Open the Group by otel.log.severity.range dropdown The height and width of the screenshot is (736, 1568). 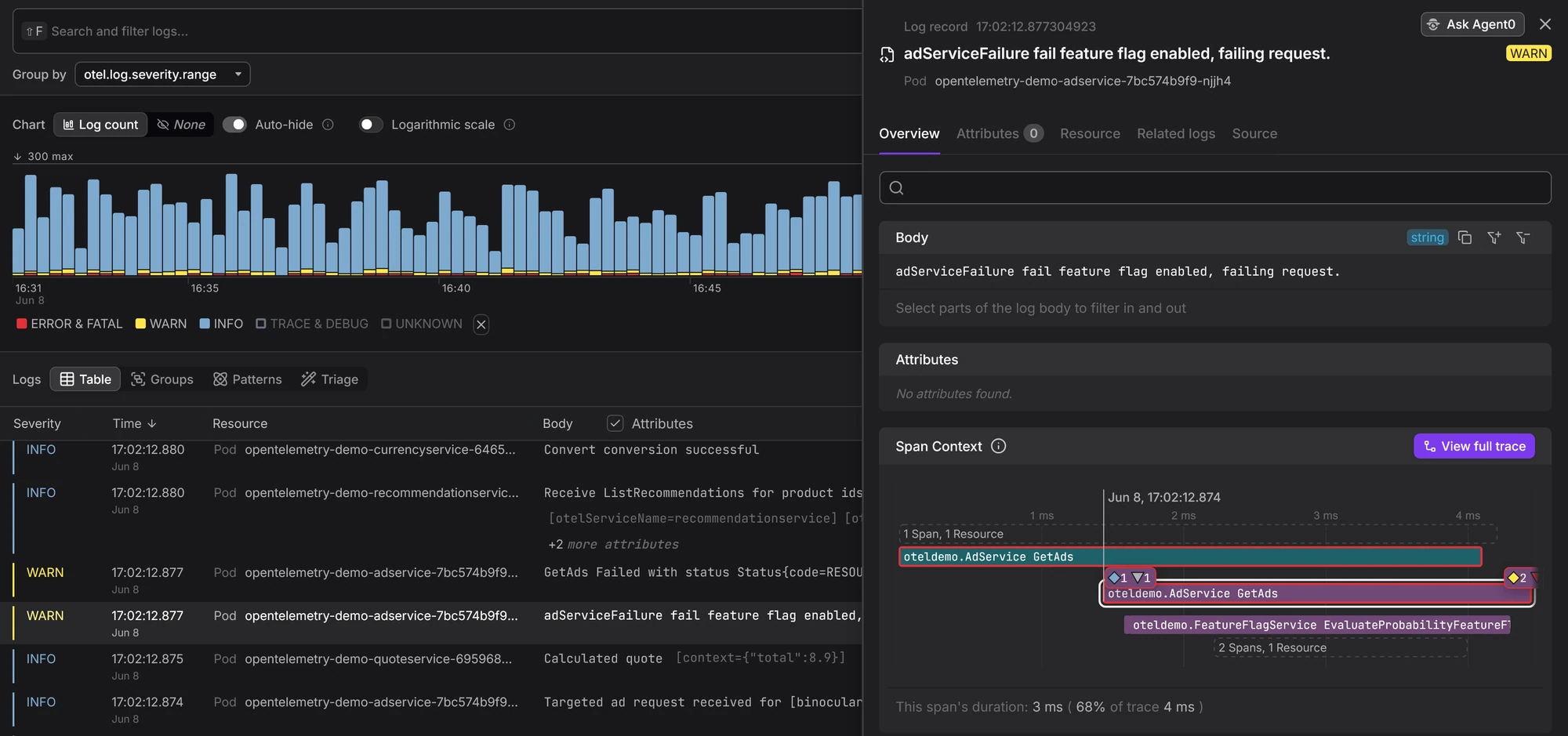[162, 74]
